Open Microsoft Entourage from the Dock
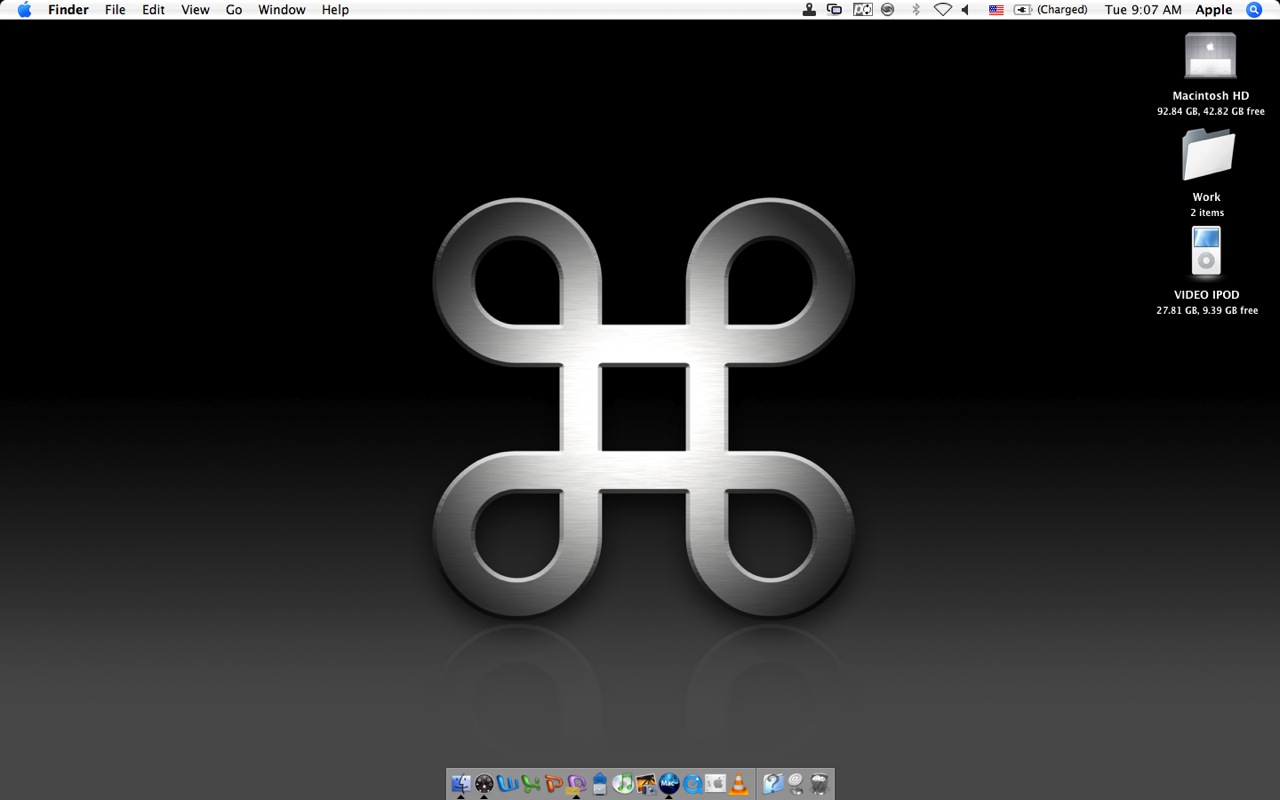Screen dimensions: 1280x800 577,784
